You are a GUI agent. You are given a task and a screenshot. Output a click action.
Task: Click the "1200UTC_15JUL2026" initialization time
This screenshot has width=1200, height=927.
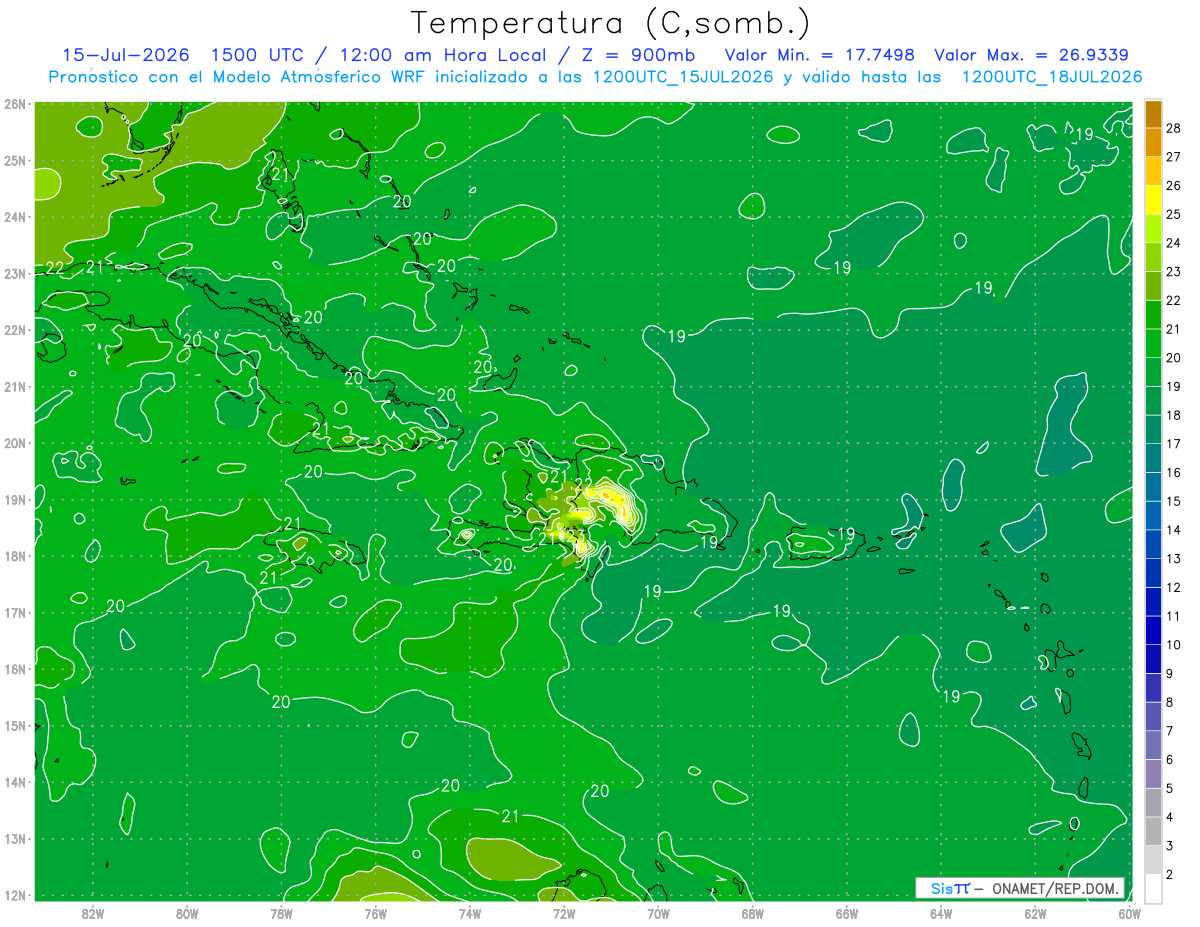point(684,77)
